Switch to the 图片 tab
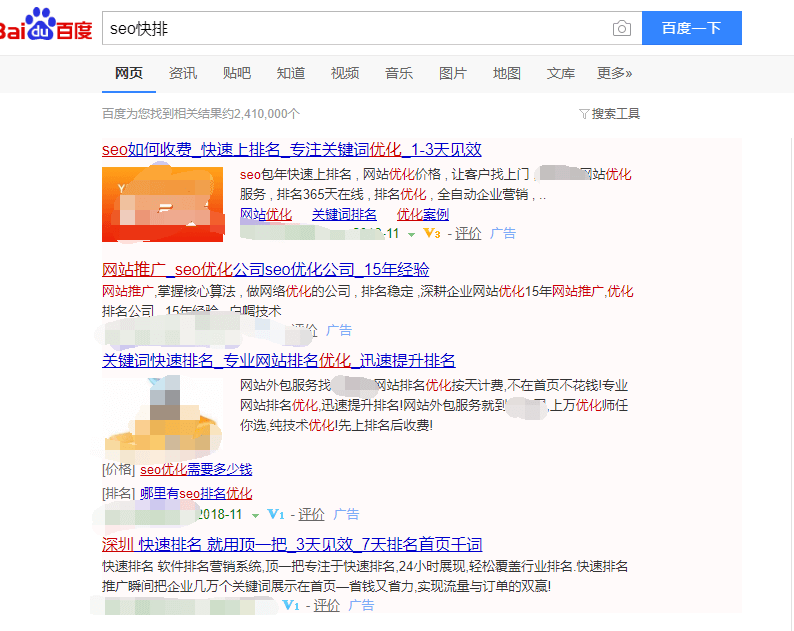 (x=453, y=74)
